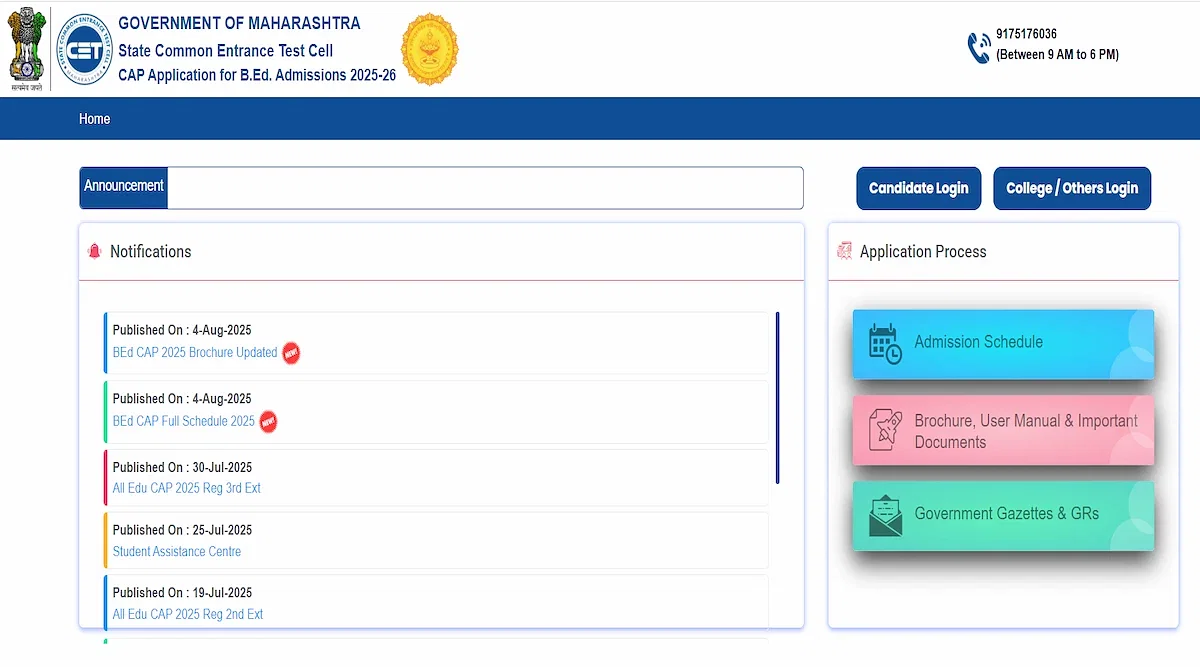The height and width of the screenshot is (667, 1200).
Task: Click the envelope icon on Government Gazettes card
Action: pos(885,515)
